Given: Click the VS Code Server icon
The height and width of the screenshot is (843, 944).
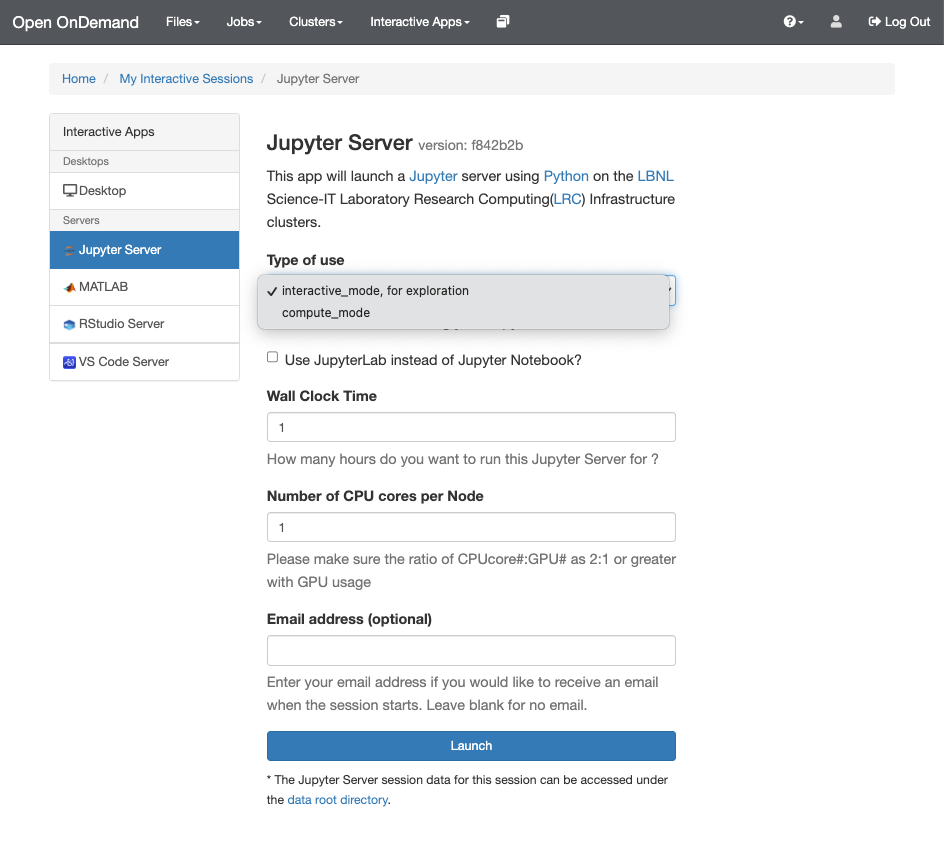Looking at the screenshot, I should (x=68, y=362).
